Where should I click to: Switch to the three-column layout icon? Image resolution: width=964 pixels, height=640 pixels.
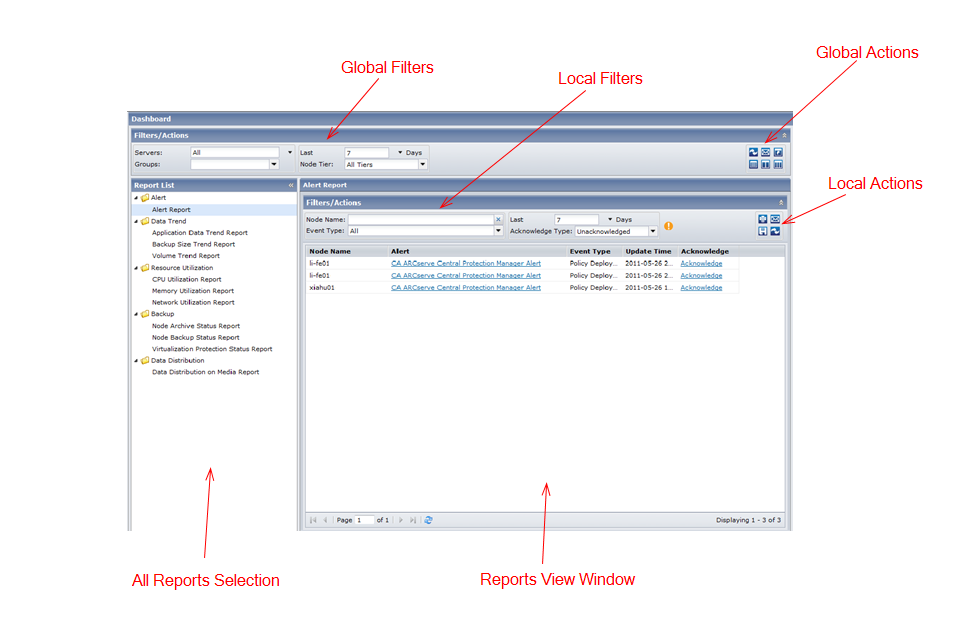778,164
